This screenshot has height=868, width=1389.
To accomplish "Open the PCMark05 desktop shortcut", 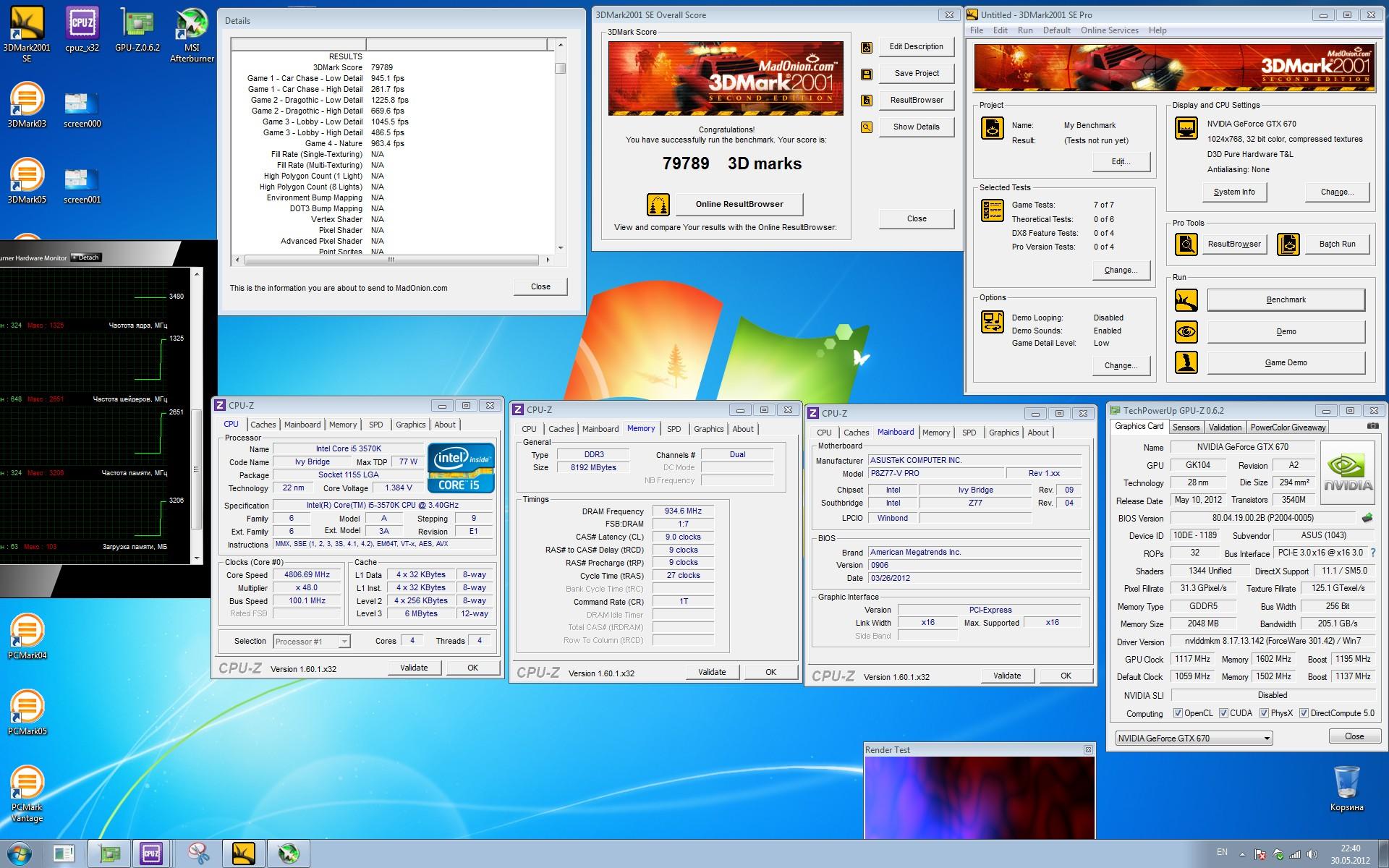I will point(27,712).
